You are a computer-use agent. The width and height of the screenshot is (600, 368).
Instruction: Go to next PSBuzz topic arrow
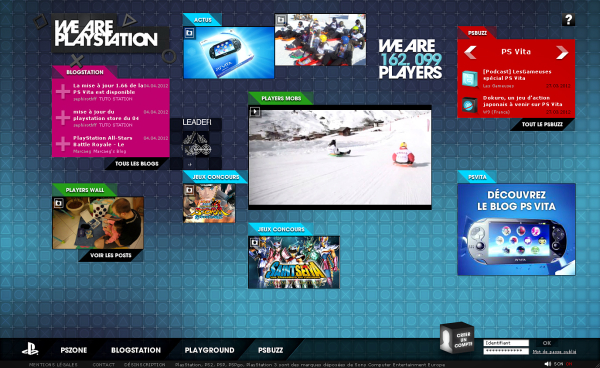pyautogui.click(x=562, y=52)
